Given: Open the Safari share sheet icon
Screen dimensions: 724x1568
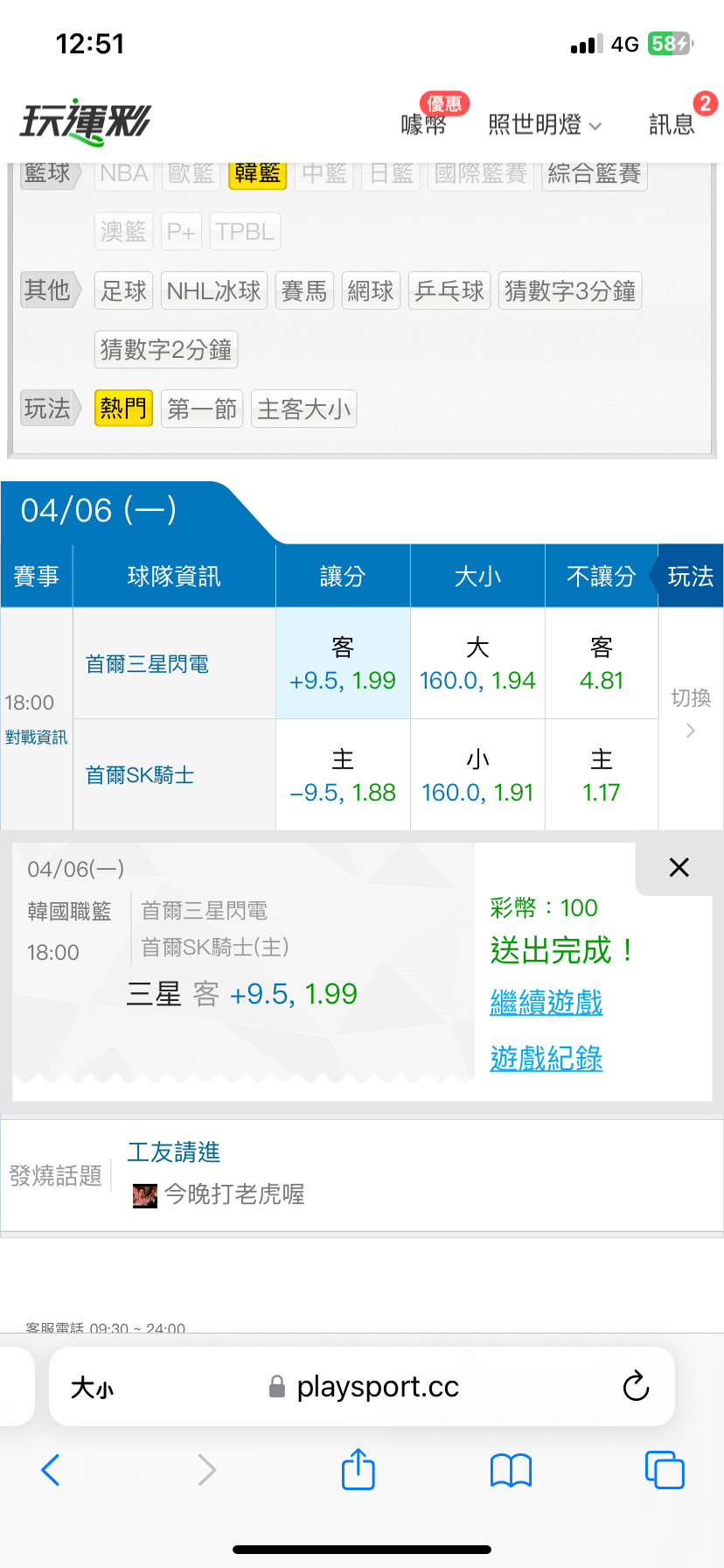Looking at the screenshot, I should 359,1468.
